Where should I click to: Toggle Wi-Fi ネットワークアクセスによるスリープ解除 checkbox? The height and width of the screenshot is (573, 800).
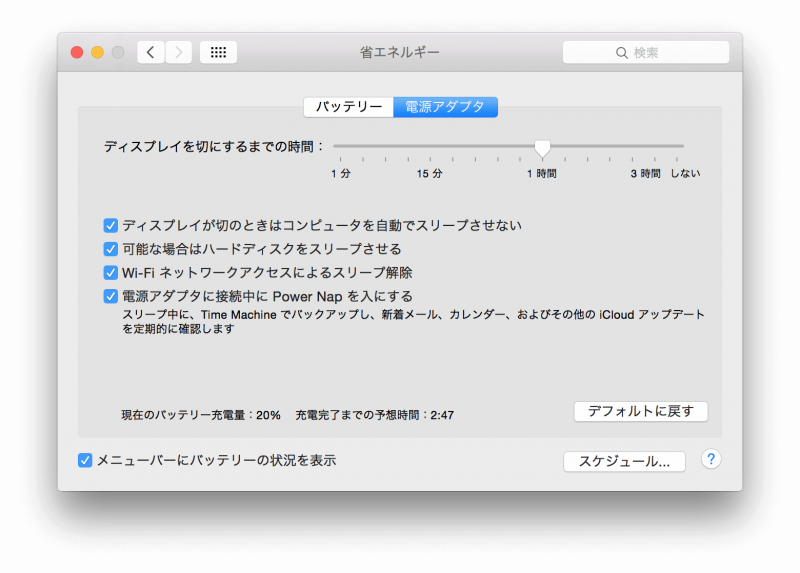click(111, 272)
